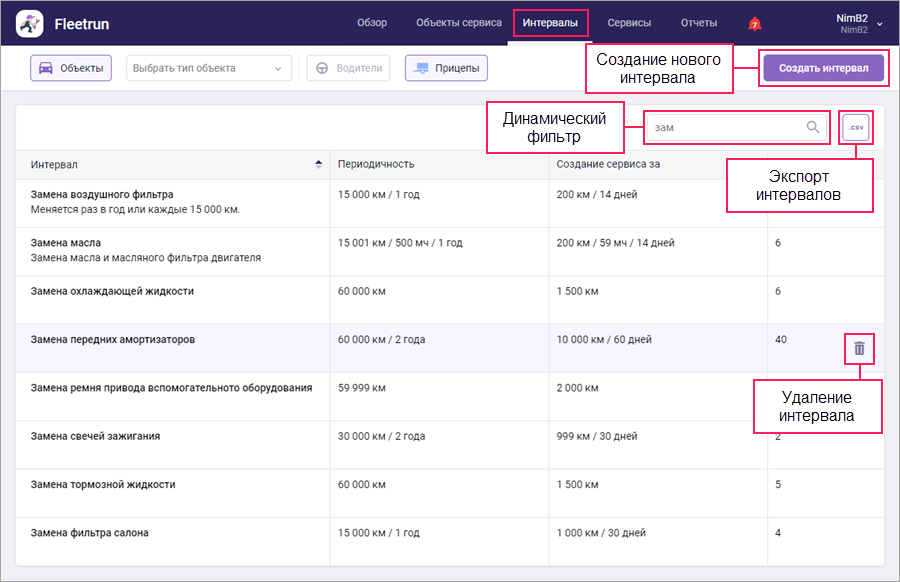900x582 pixels.
Task: Switch to the Обзор tab
Action: click(x=372, y=23)
